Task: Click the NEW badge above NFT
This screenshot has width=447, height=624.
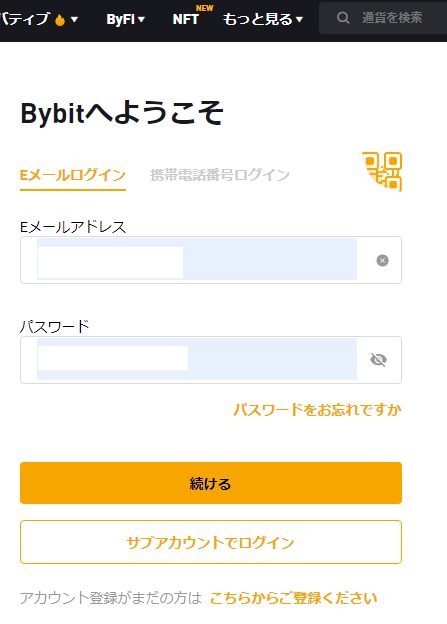Action: (x=205, y=8)
